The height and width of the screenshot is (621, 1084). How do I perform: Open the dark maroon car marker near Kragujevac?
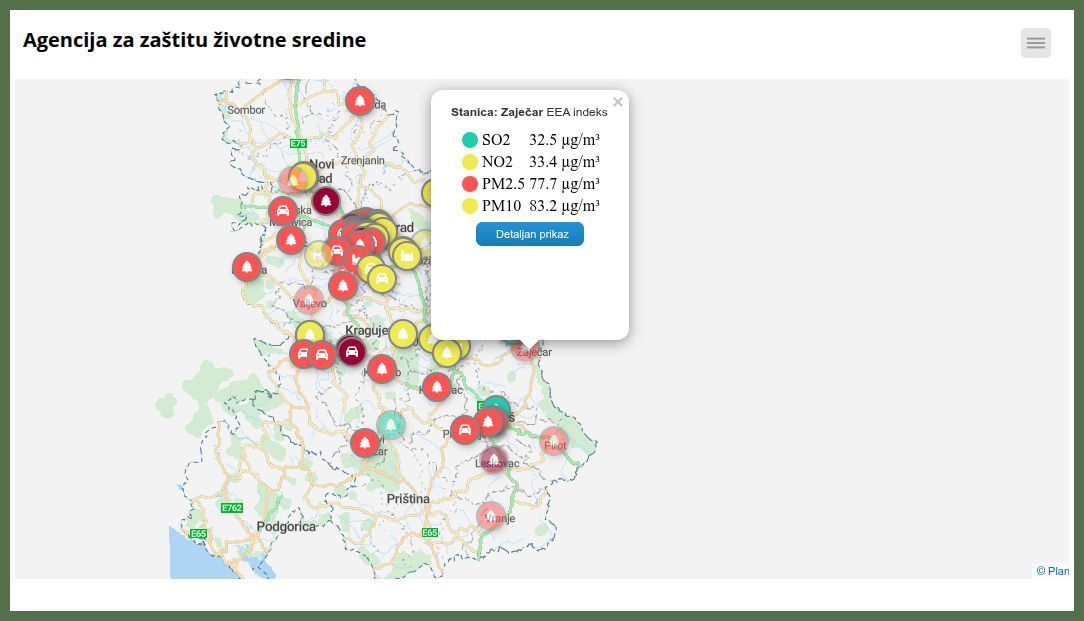[x=351, y=351]
